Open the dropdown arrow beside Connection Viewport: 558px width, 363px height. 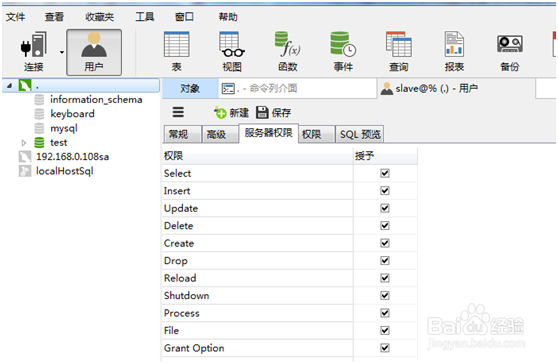[x=62, y=52]
